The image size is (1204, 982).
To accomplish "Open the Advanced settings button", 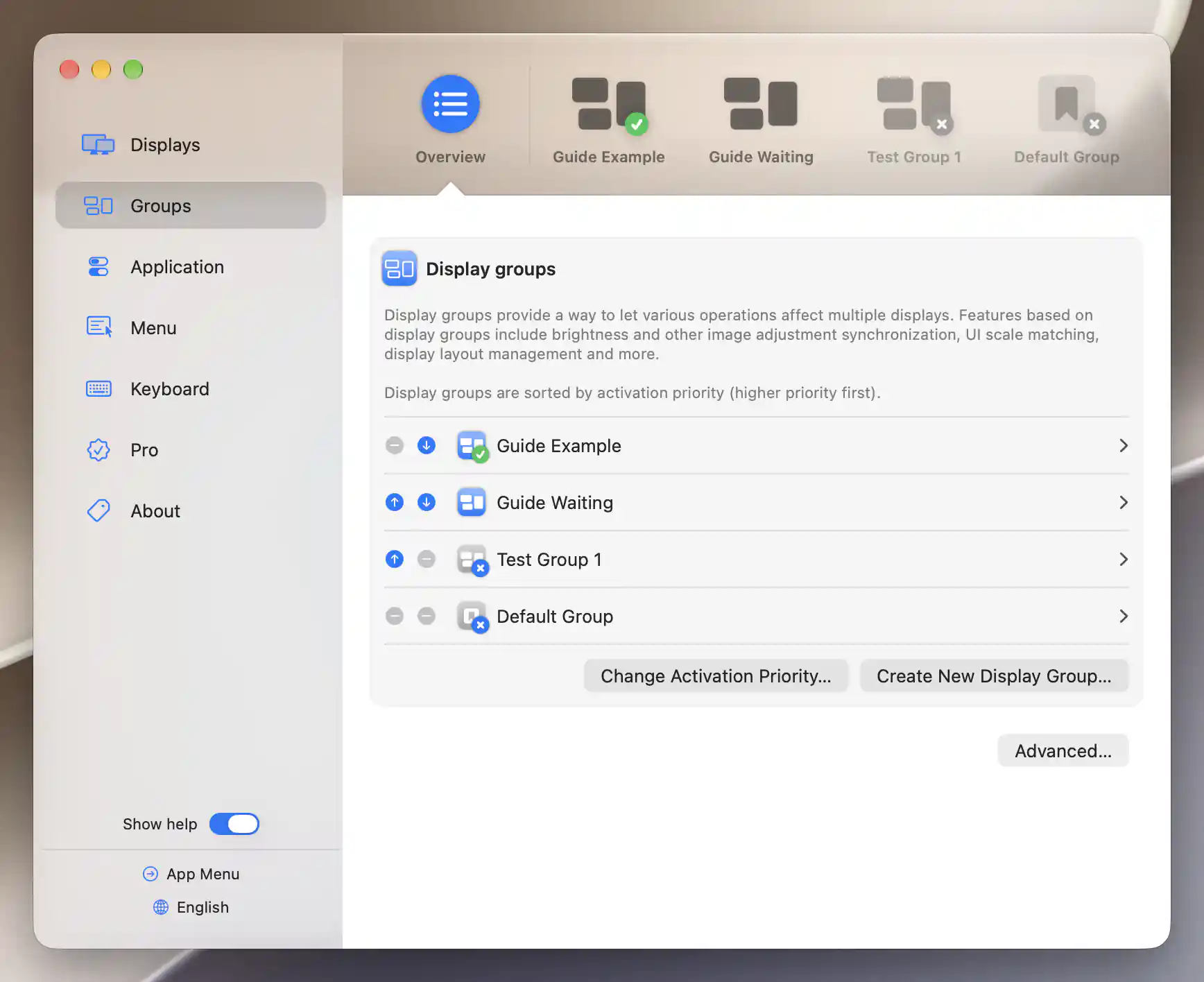I will 1063,750.
